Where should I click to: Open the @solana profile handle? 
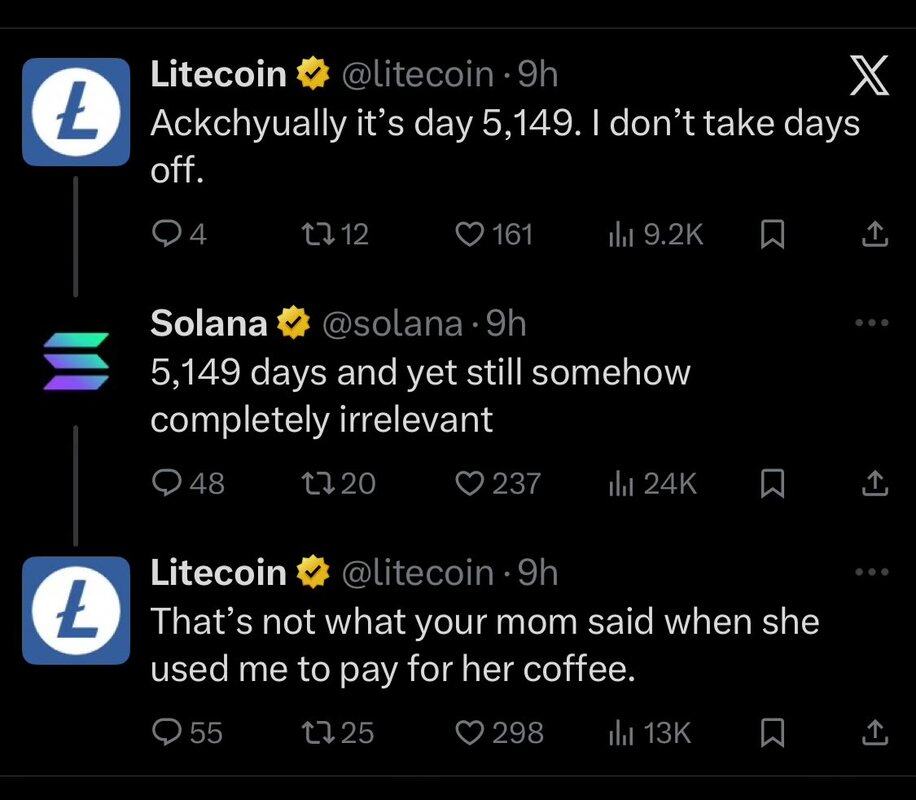pos(392,323)
